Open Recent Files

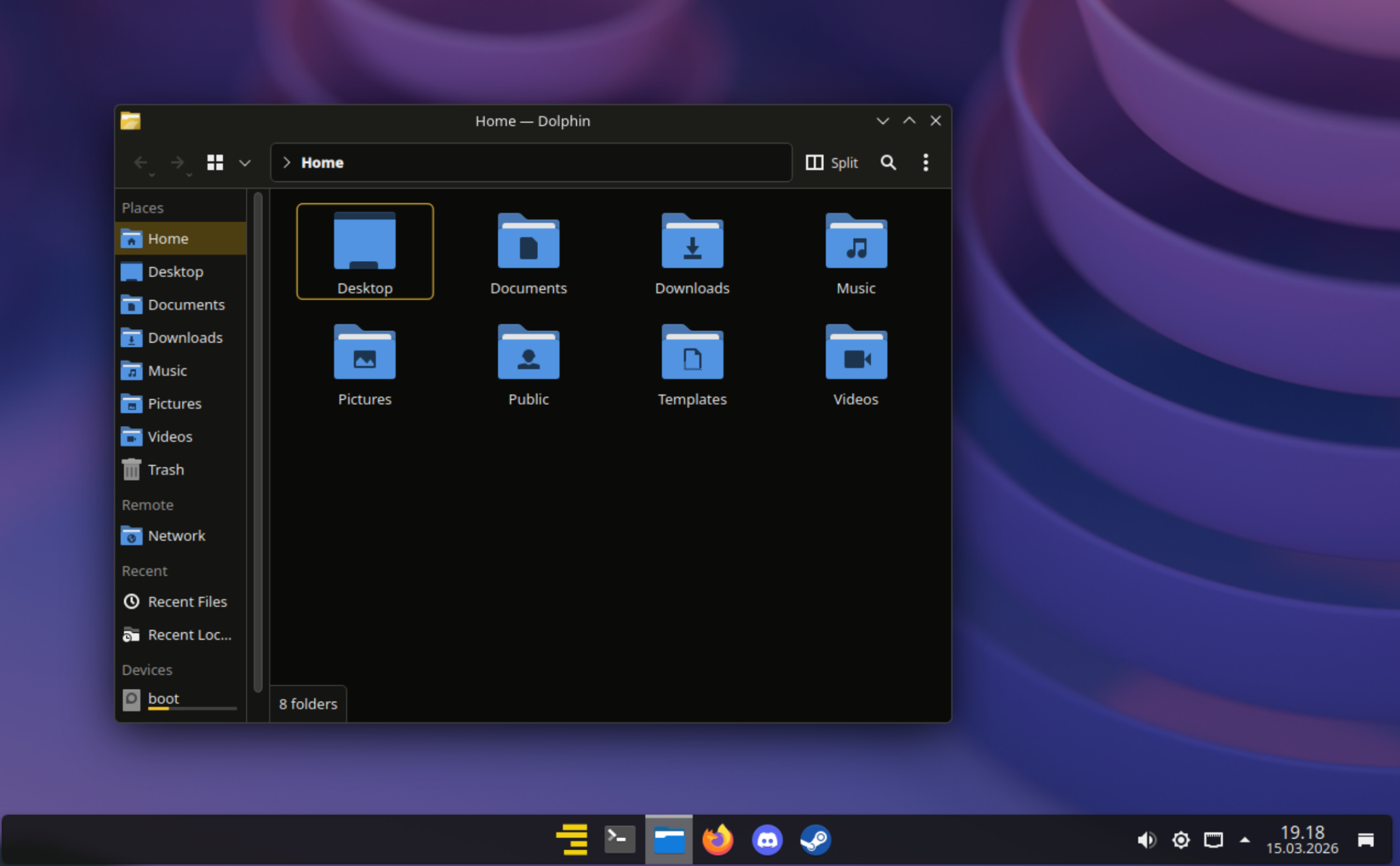[187, 601]
